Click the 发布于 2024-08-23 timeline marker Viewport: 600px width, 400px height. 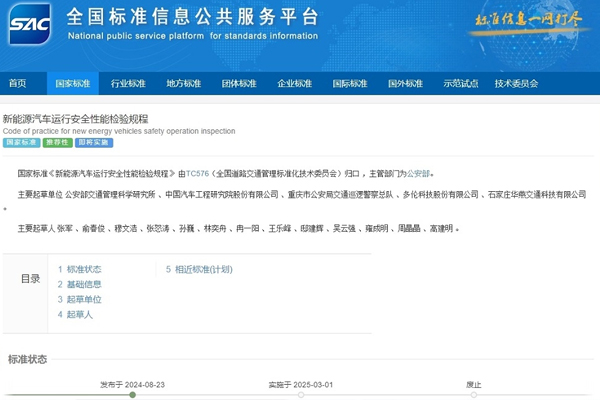coord(132,394)
